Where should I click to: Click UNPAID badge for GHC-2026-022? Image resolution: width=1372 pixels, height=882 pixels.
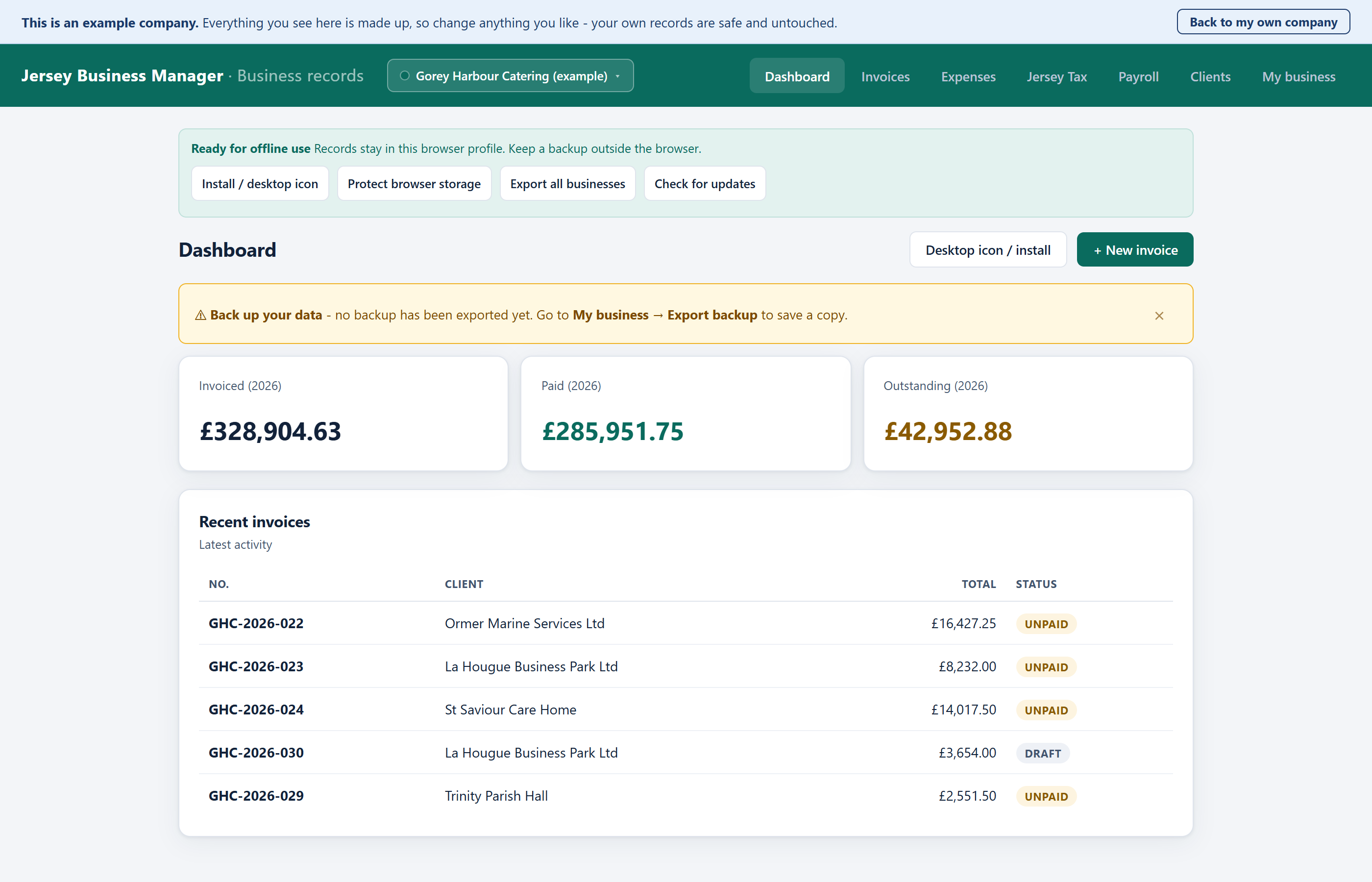[x=1046, y=624]
